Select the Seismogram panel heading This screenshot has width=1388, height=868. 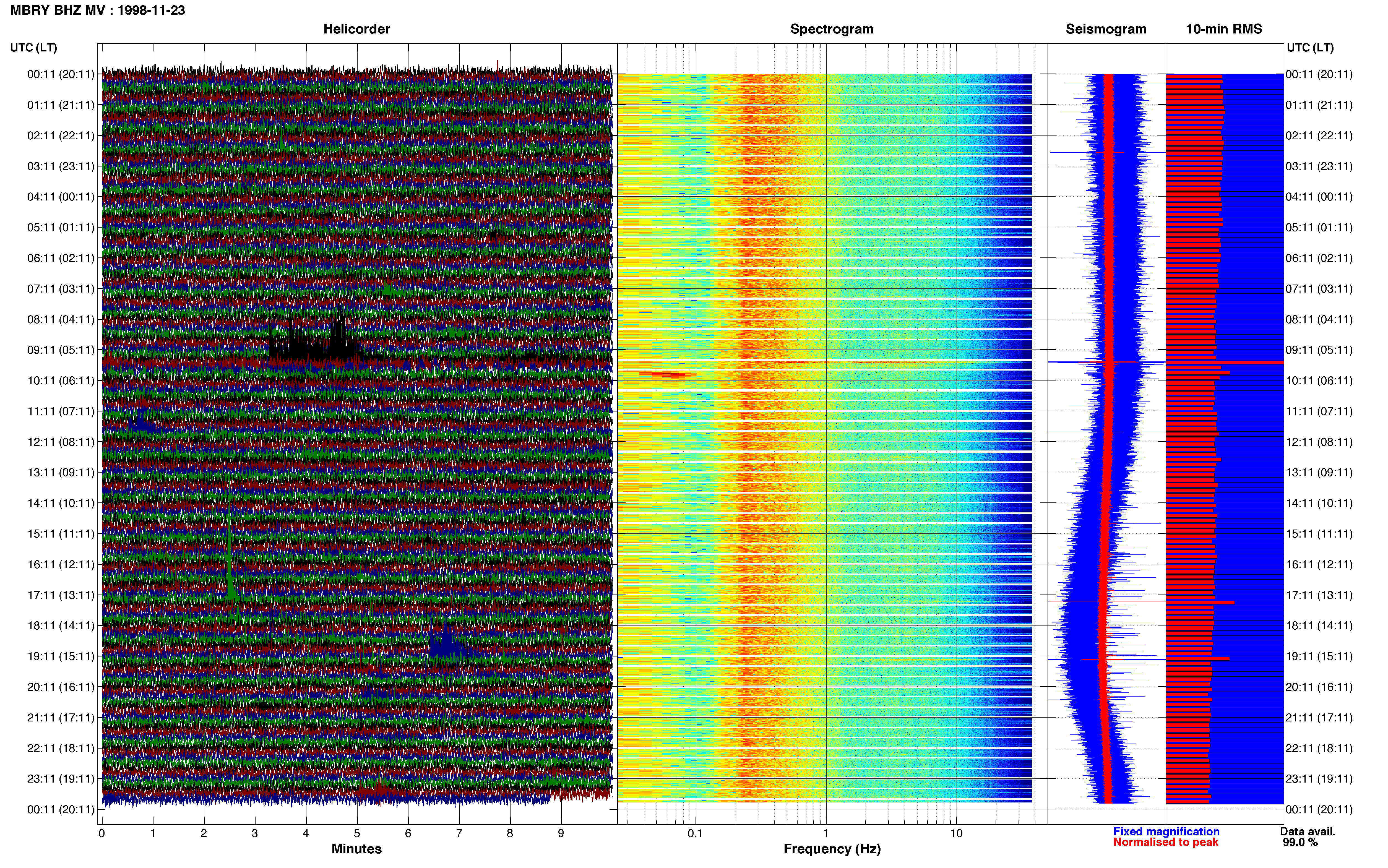click(1106, 29)
